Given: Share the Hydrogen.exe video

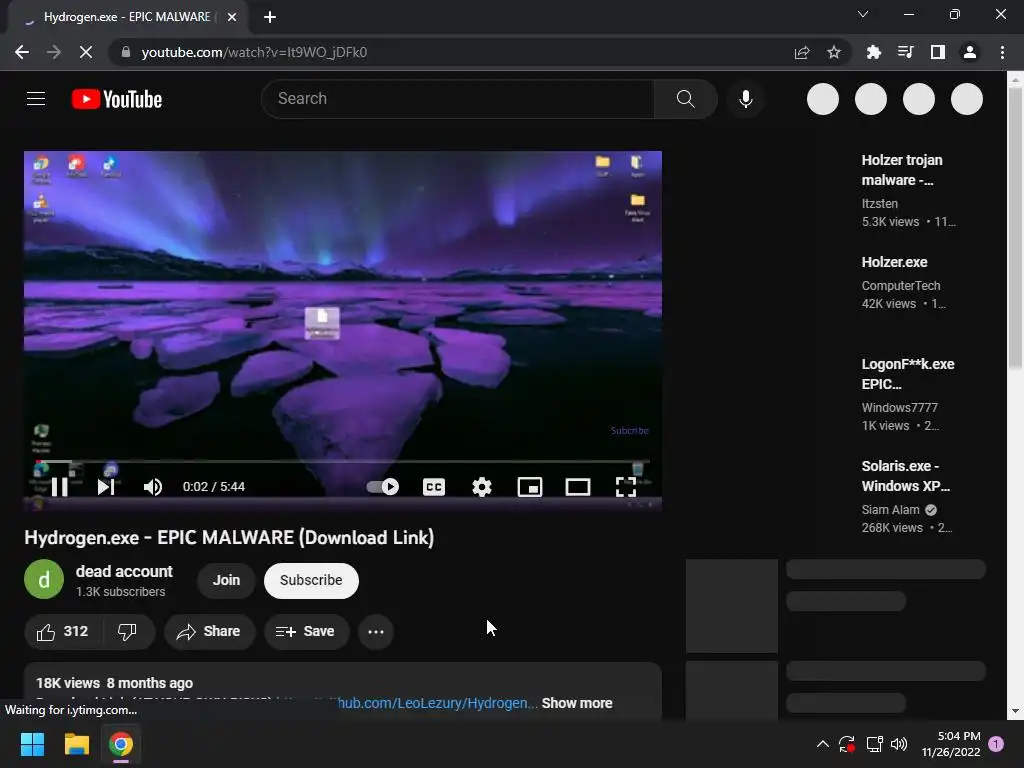Looking at the screenshot, I should click(209, 632).
